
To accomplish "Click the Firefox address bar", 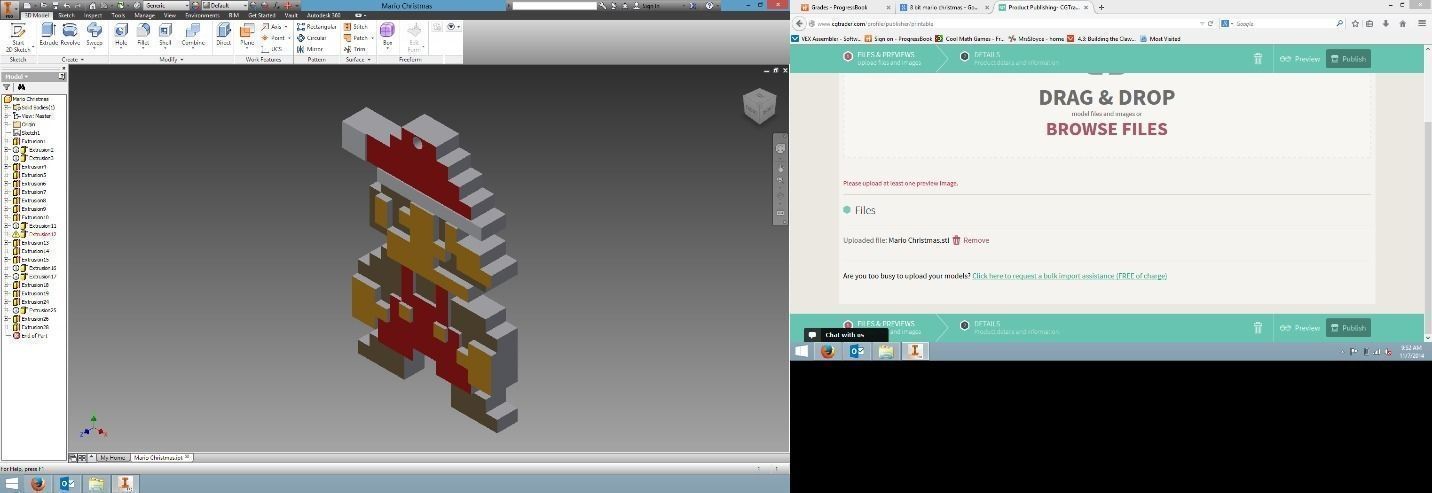I will pyautogui.click(x=1005, y=23).
